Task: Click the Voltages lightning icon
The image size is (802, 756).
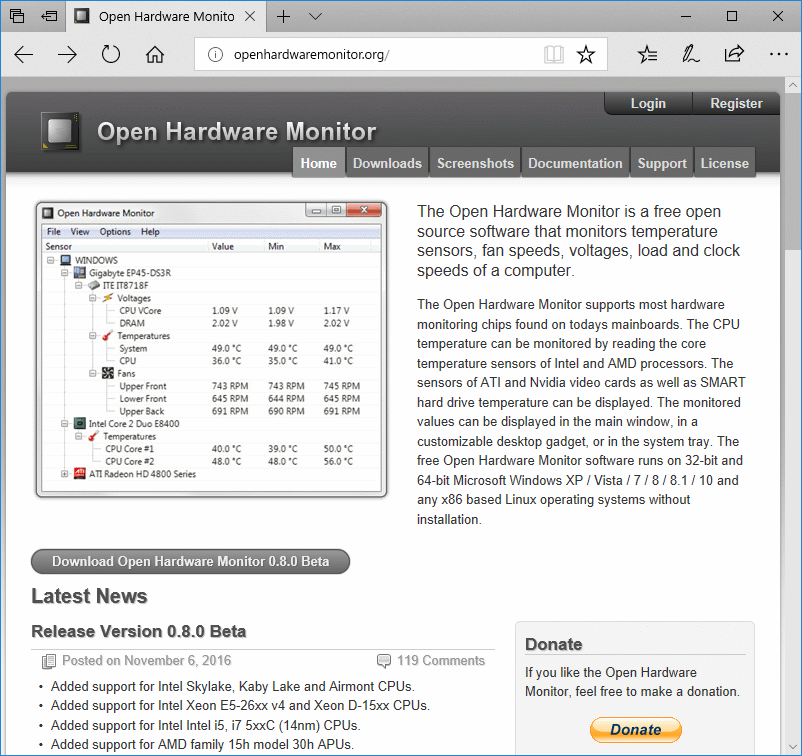Action: pyautogui.click(x=107, y=298)
